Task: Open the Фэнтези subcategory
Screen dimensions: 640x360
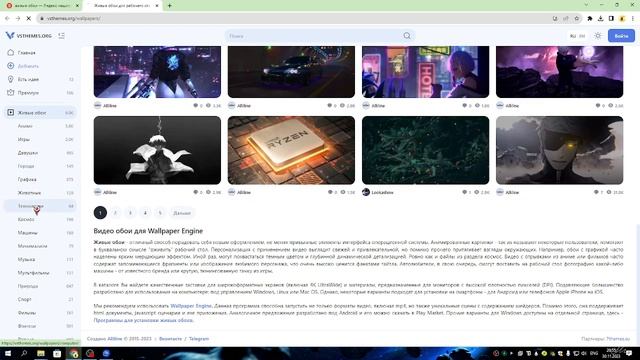Action: [40, 326]
